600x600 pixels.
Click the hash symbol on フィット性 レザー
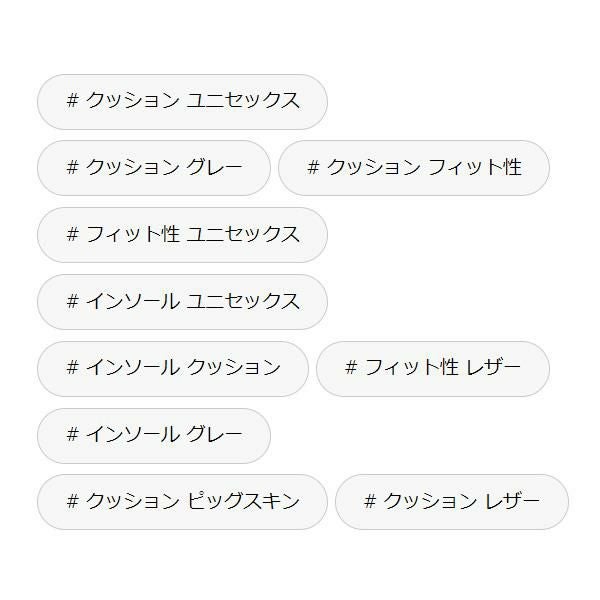coord(351,368)
